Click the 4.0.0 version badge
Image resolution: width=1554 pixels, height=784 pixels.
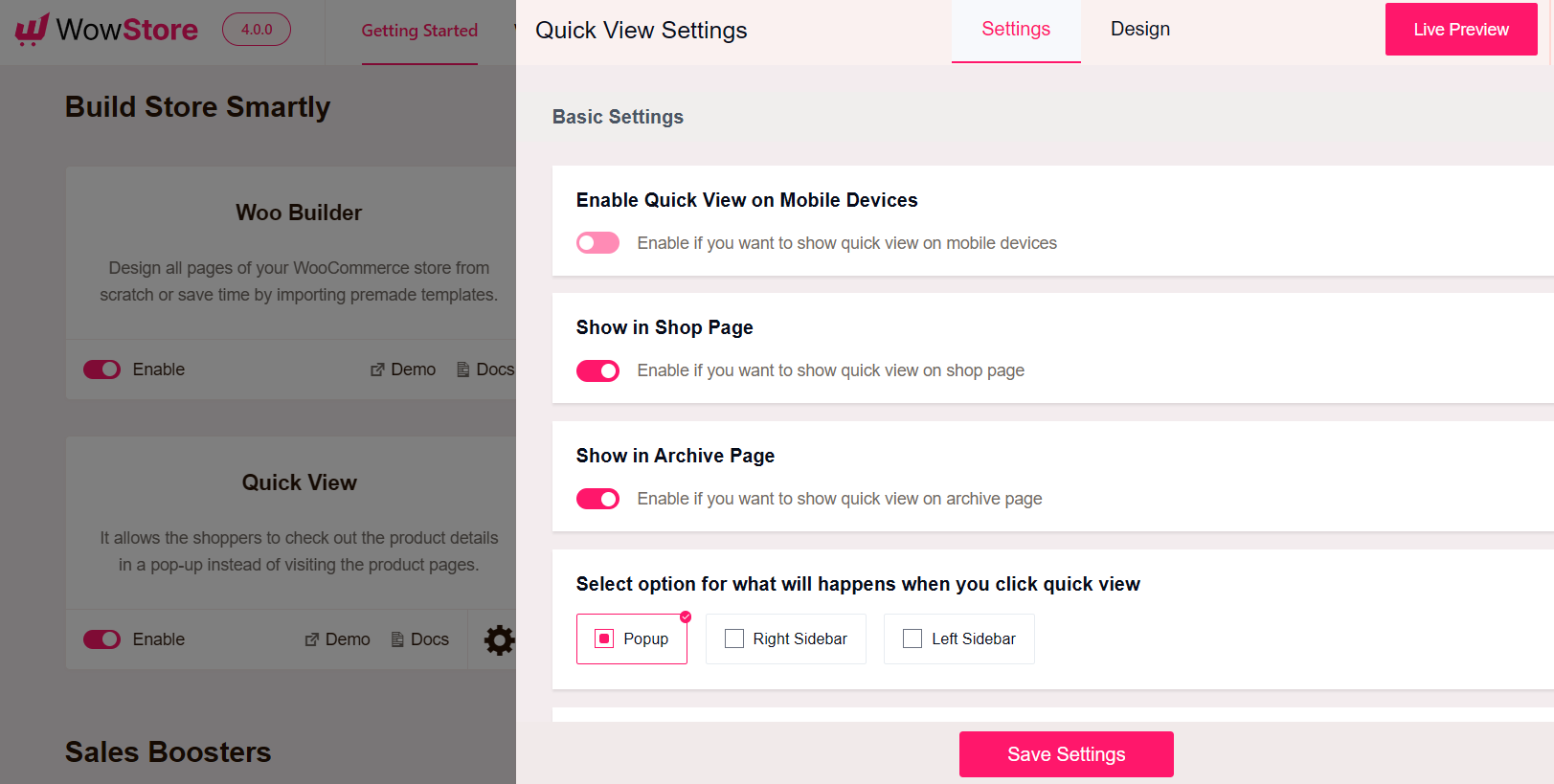256,30
